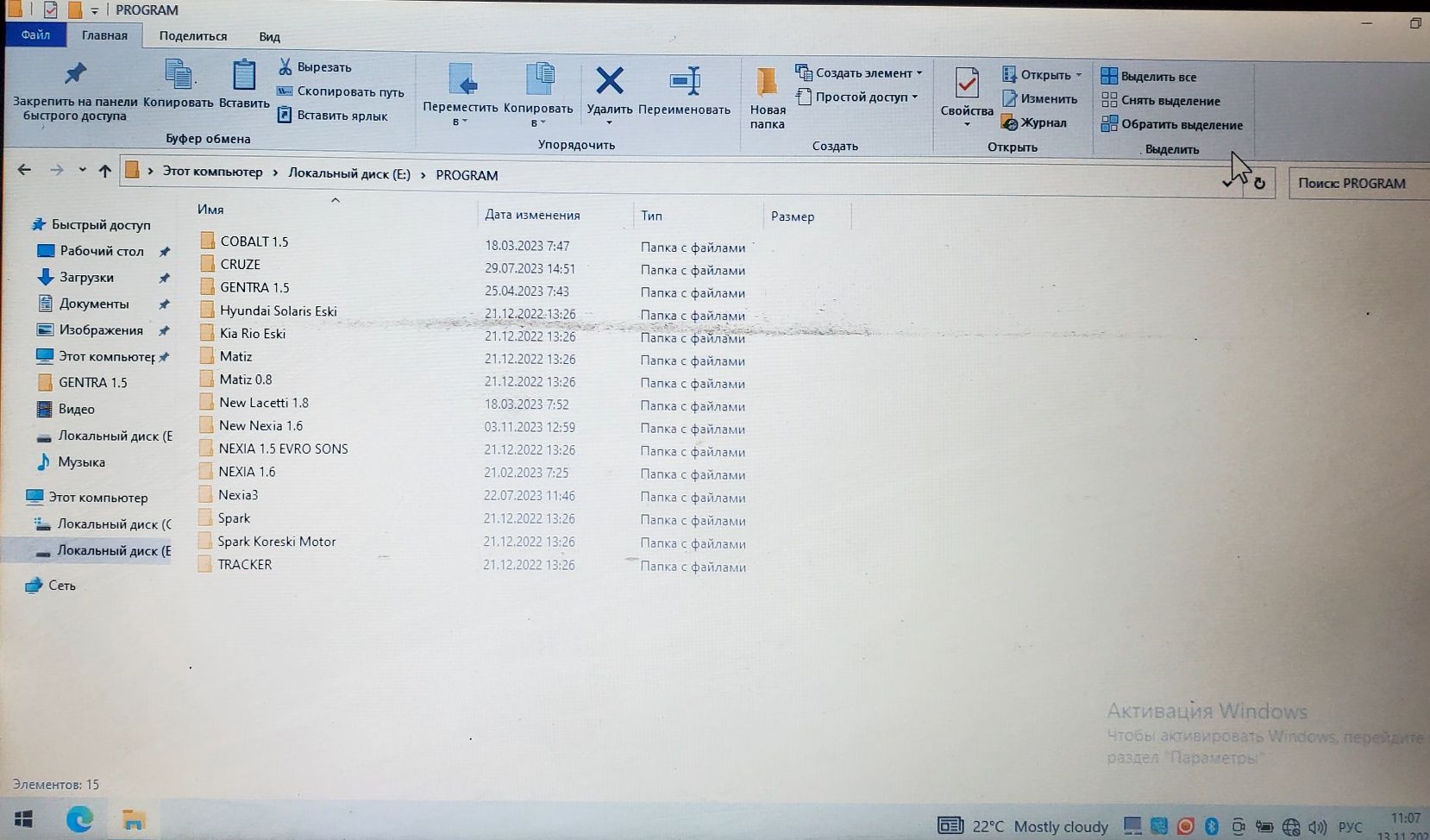Image resolution: width=1430 pixels, height=840 pixels.
Task: Click the Удалить (Delete) red X icon
Action: tap(610, 81)
